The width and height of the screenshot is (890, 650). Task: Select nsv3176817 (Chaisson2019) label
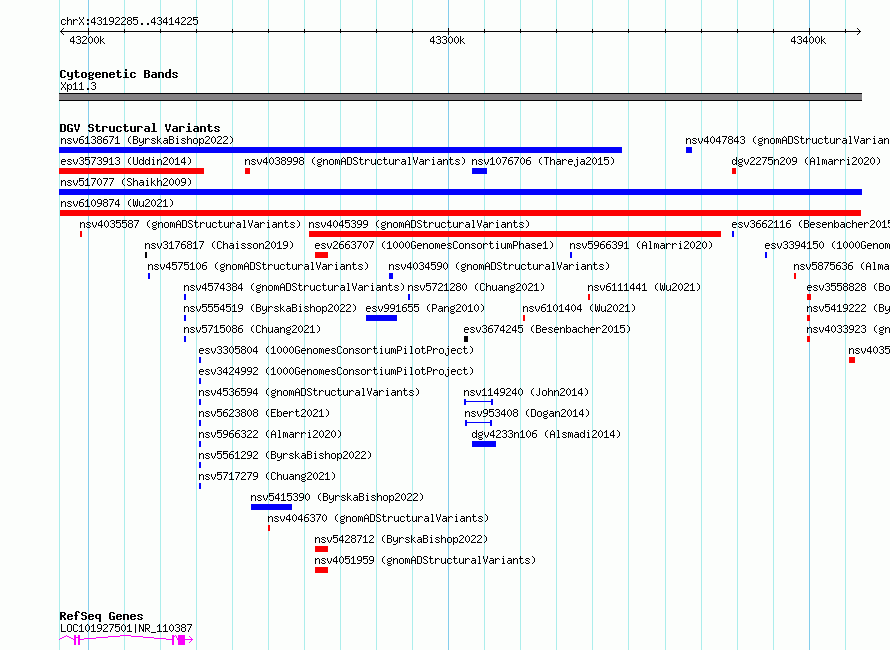219,245
